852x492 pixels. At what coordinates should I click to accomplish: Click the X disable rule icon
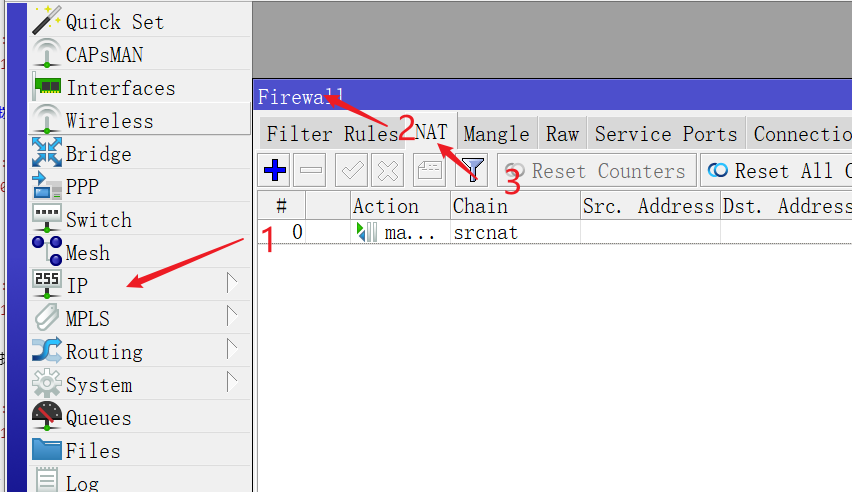(x=388, y=171)
